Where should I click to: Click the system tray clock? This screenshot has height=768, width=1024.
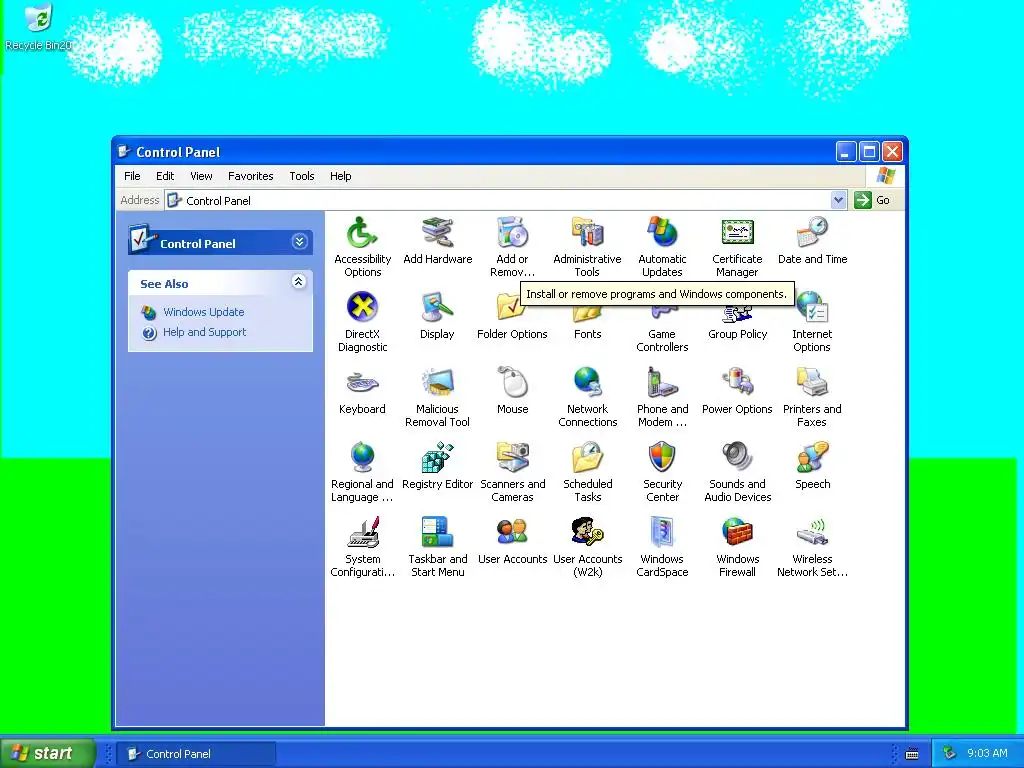[x=987, y=753]
